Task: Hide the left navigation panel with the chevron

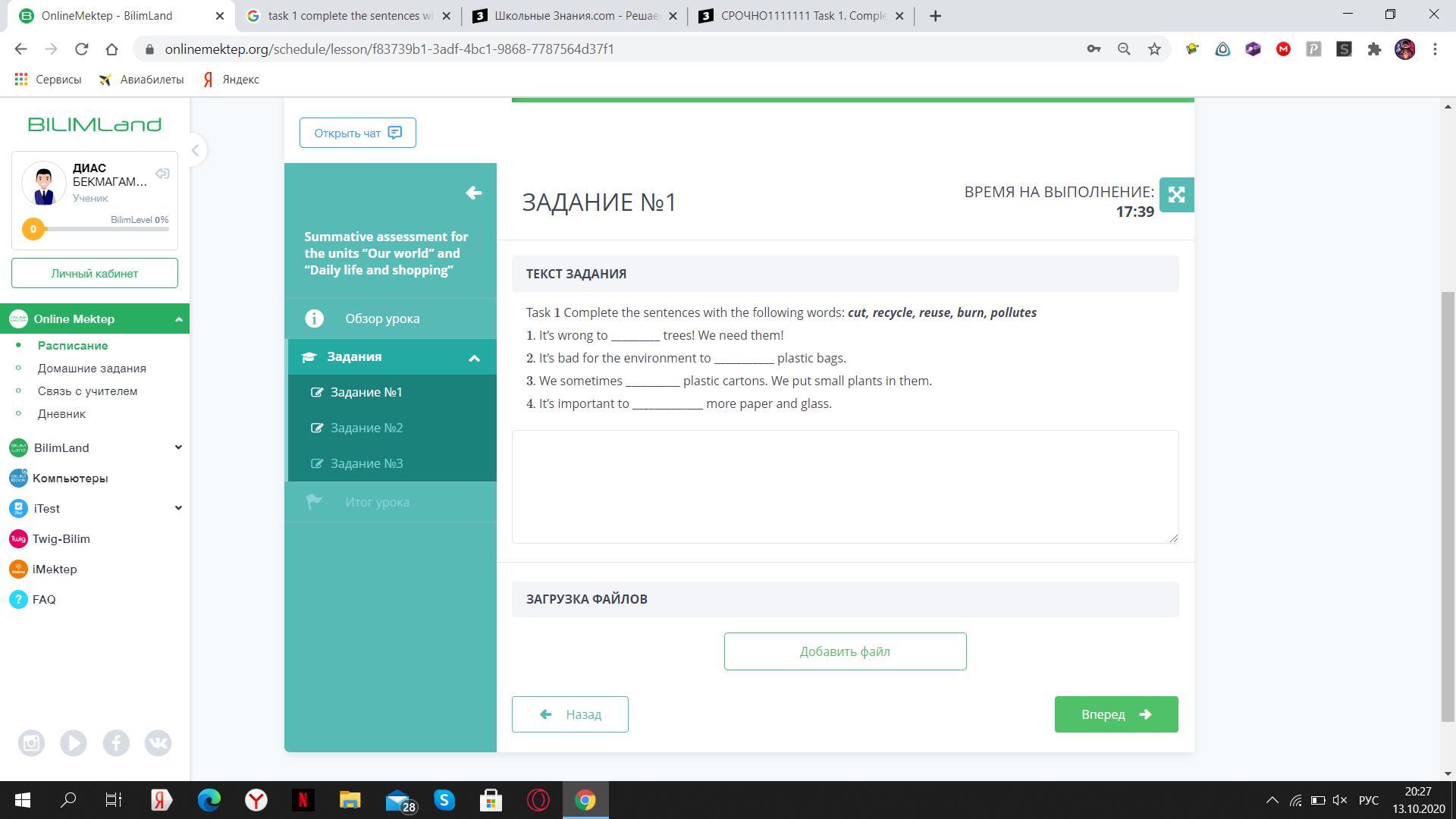Action: (195, 150)
